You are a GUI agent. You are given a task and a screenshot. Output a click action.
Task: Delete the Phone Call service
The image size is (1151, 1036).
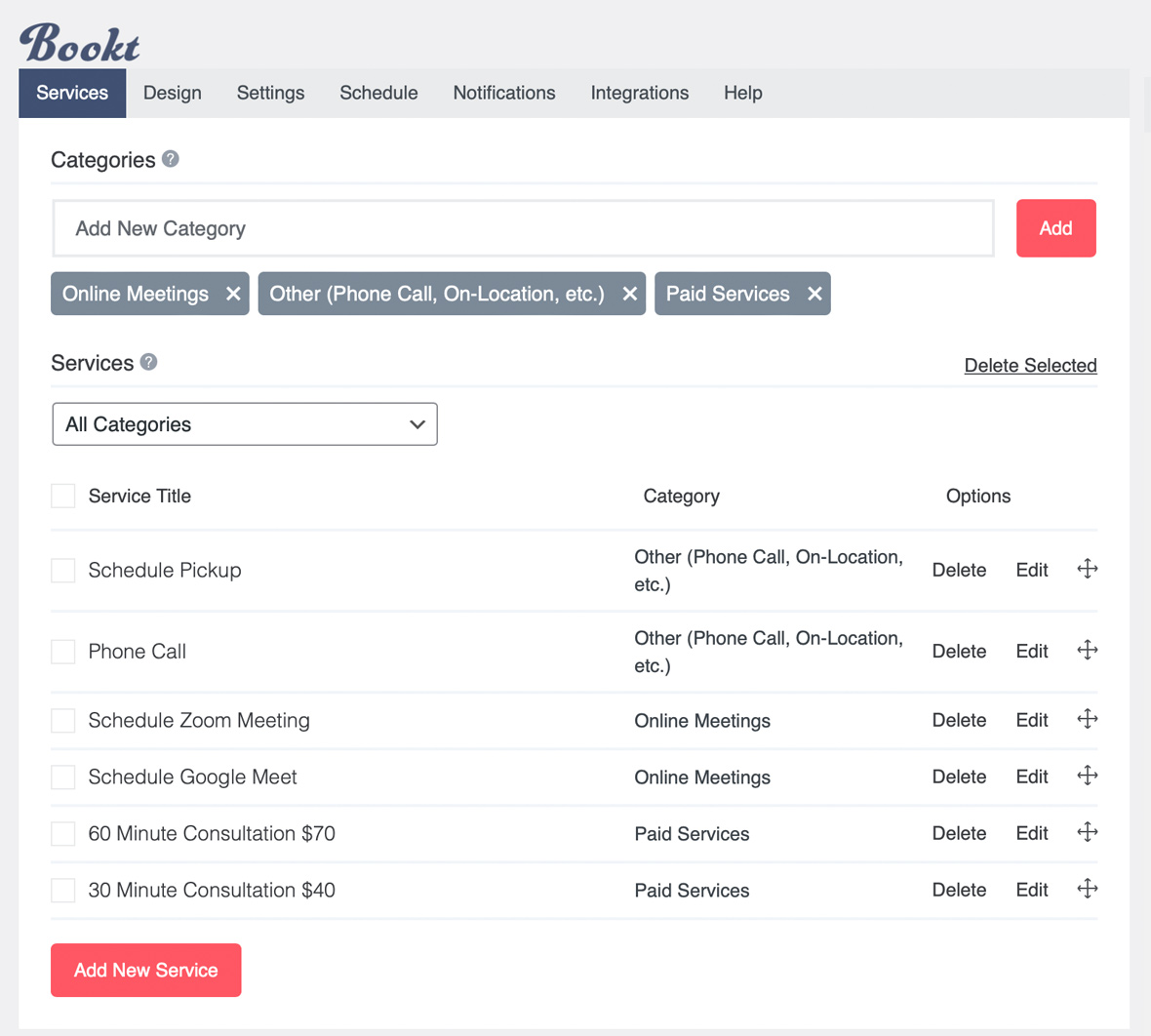(x=959, y=652)
